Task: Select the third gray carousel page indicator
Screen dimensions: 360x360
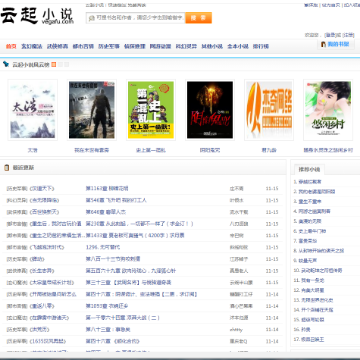Action: click(x=67, y=64)
